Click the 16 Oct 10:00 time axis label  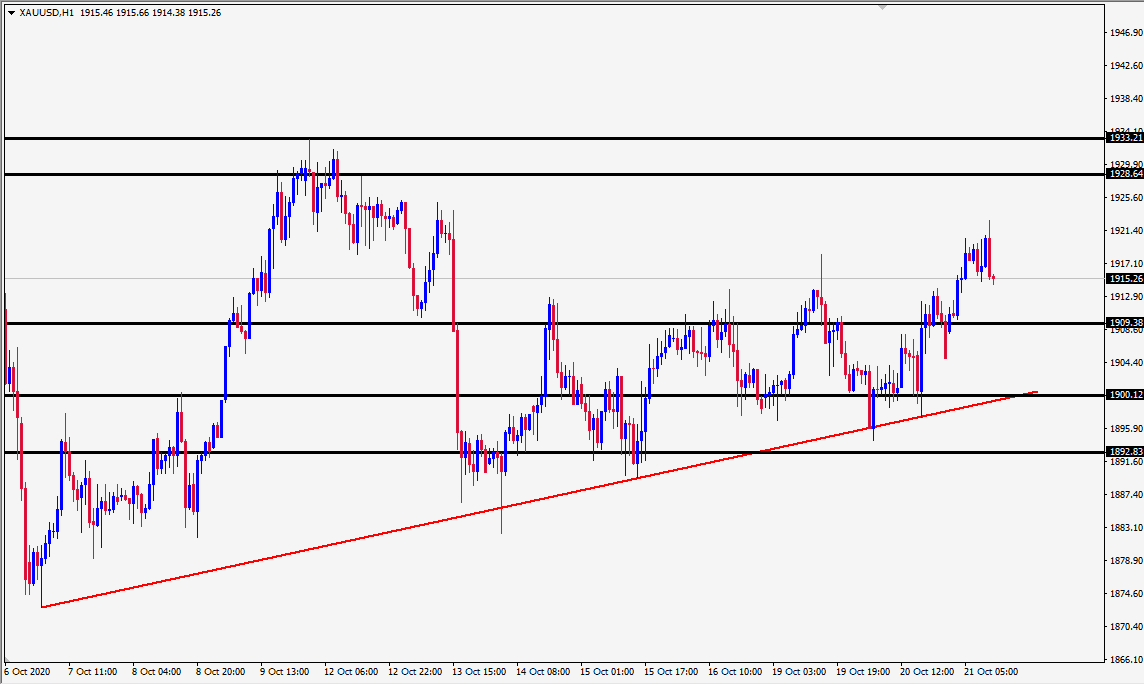[735, 671]
